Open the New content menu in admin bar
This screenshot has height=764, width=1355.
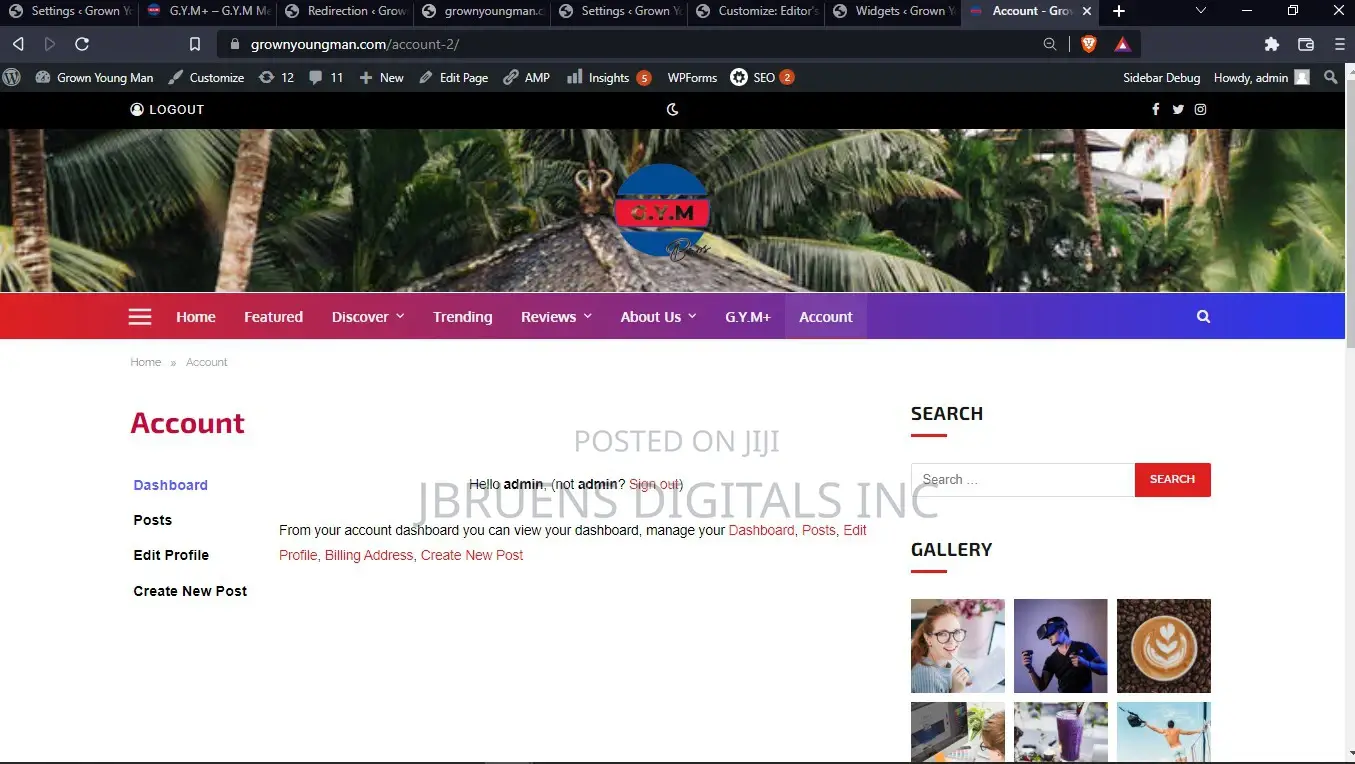(x=381, y=77)
